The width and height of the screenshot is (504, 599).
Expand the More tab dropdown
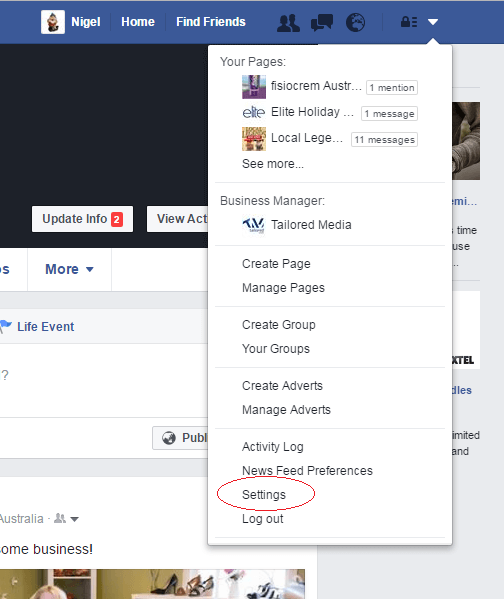69,269
